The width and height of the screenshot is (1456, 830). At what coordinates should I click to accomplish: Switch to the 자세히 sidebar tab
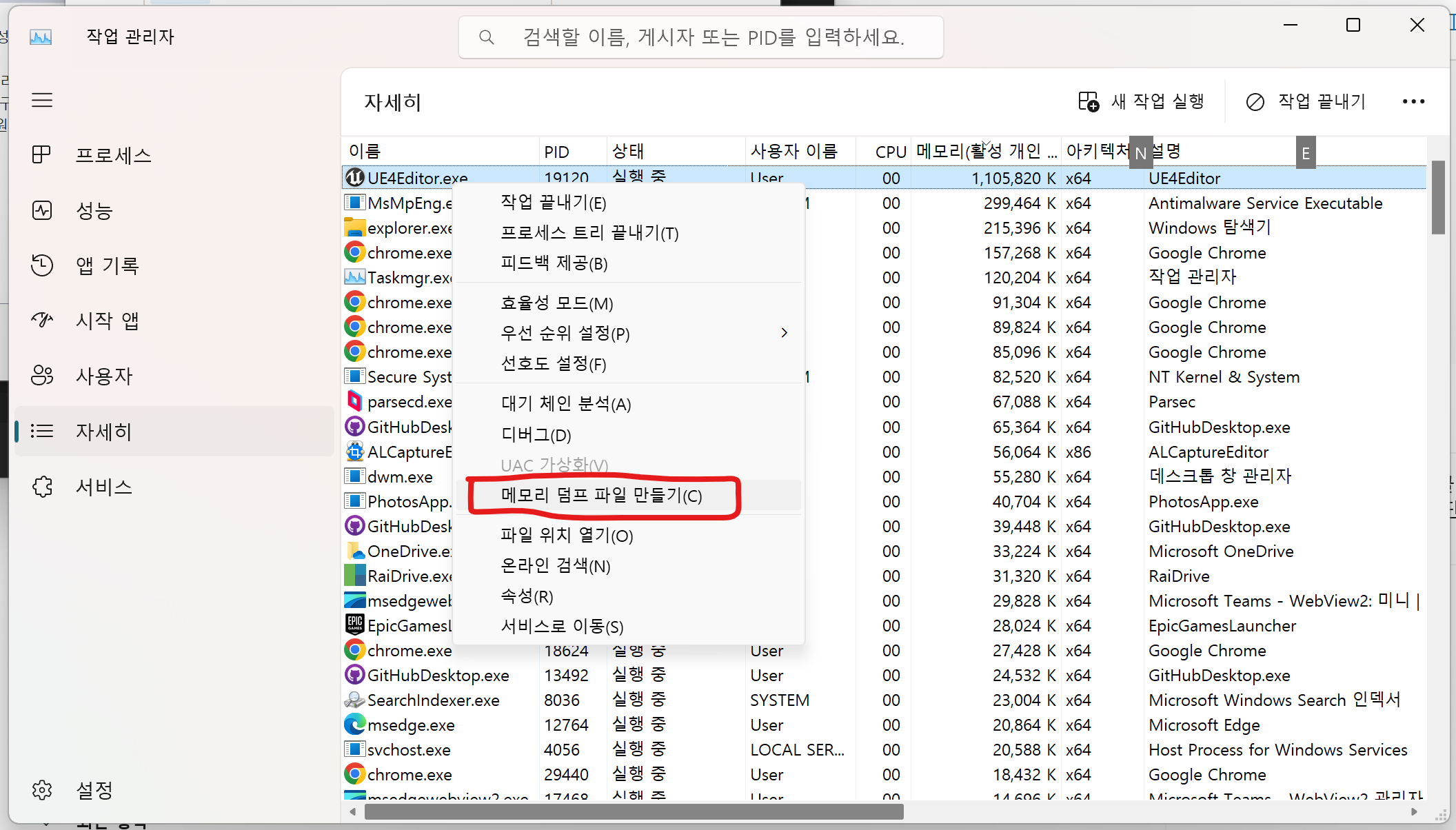pyautogui.click(x=174, y=432)
